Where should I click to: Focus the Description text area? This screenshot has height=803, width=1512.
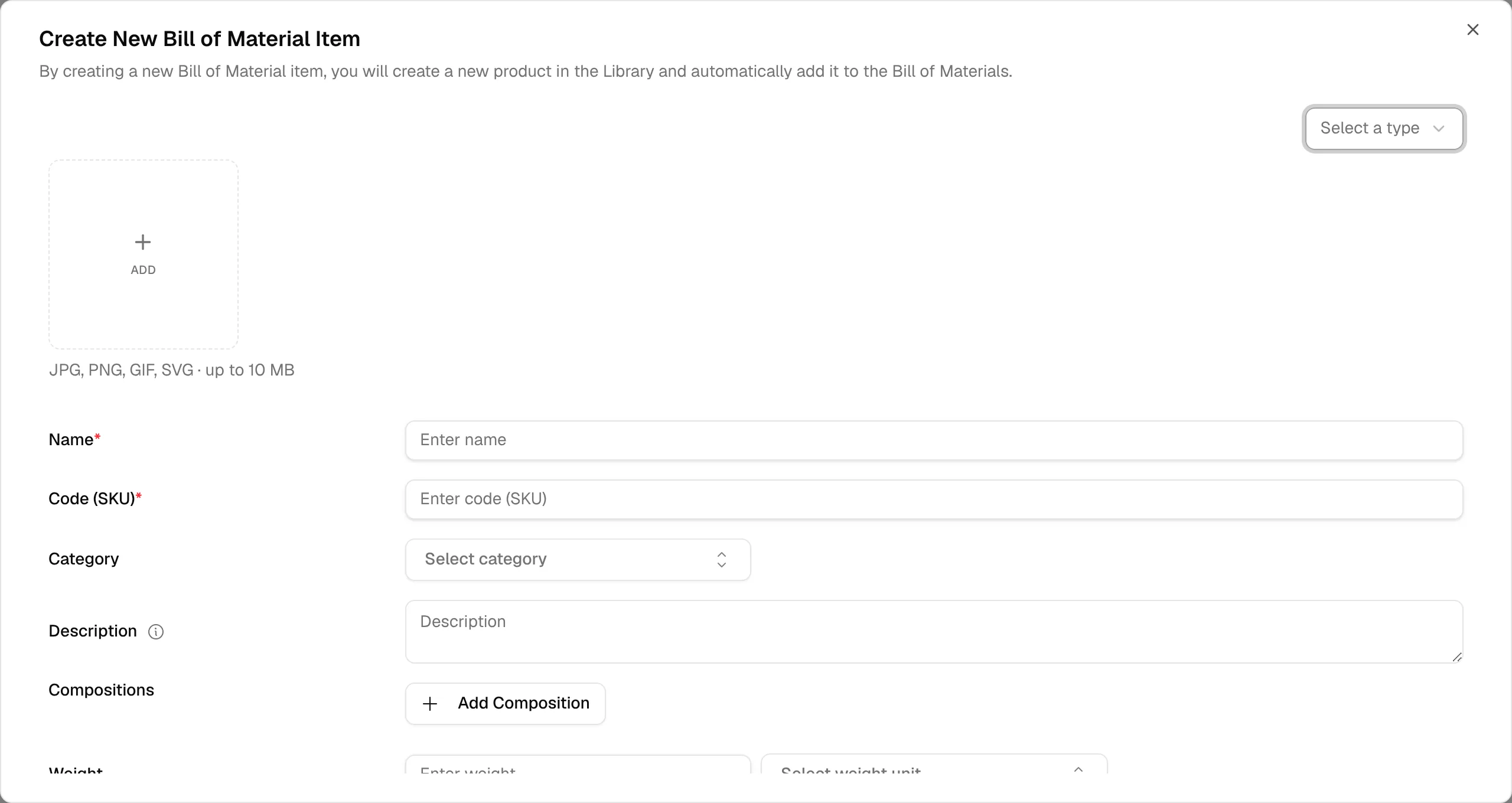pyautogui.click(x=934, y=632)
